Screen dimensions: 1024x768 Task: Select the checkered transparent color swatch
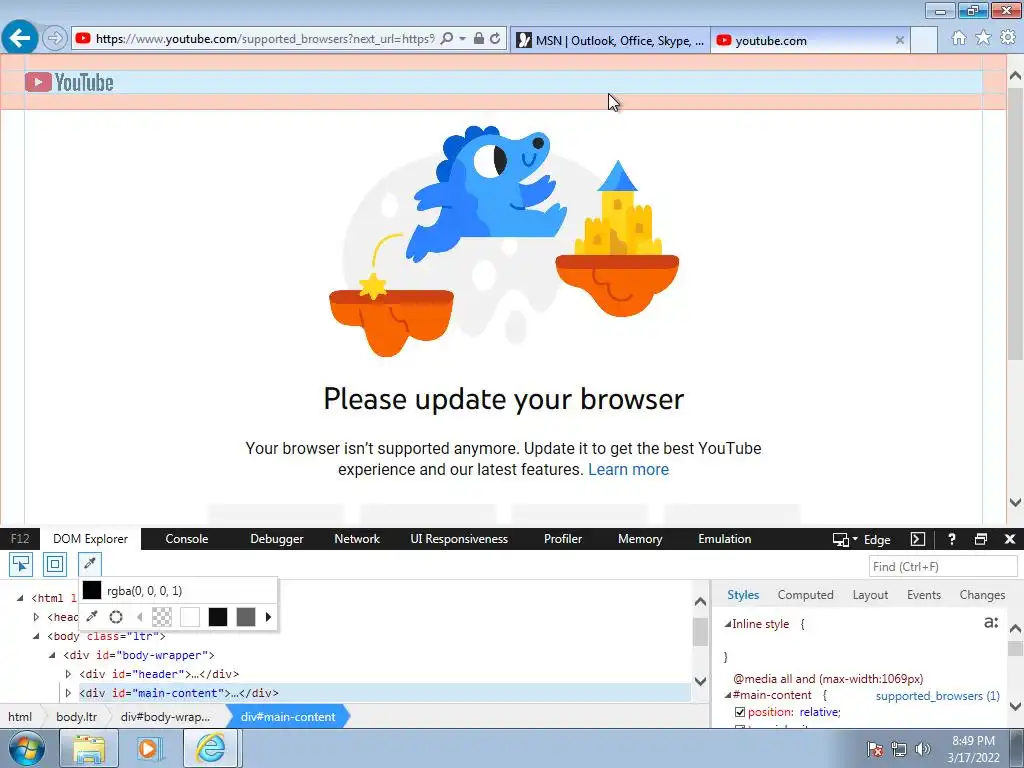161,616
